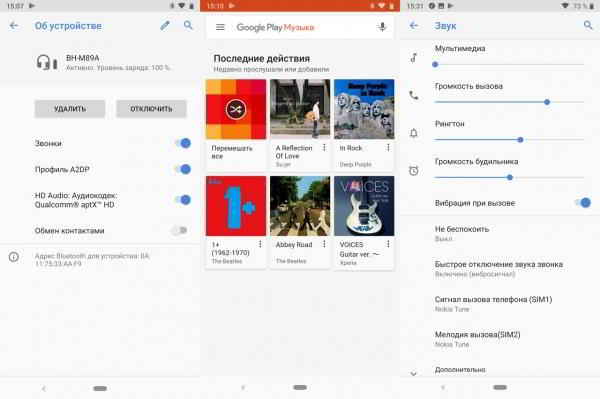Turn off Вибрация при вызове
The width and height of the screenshot is (600, 399).
click(582, 203)
